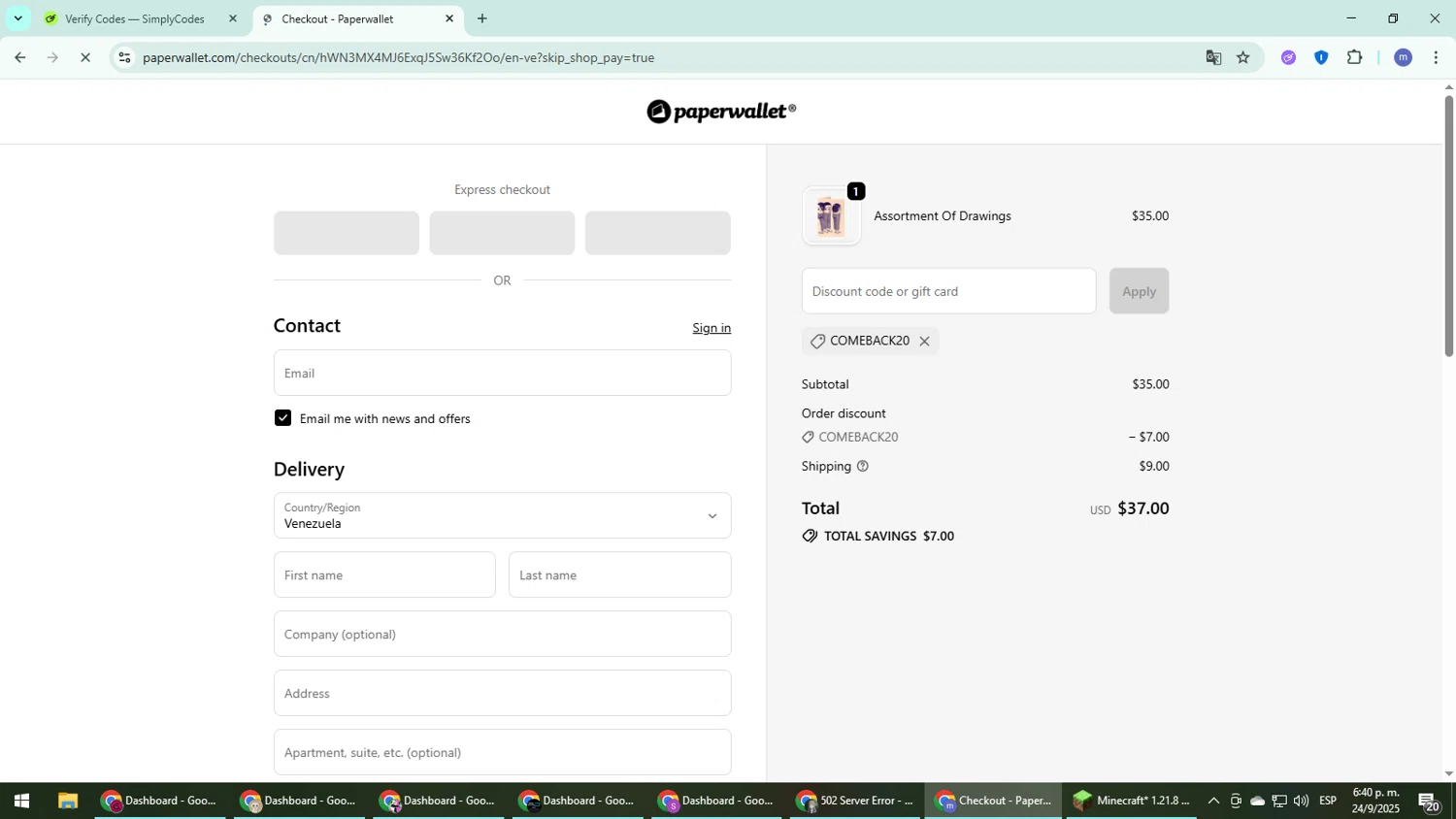This screenshot has height=819, width=1456.
Task: Focus the Company (optional) field
Action: coord(502,634)
